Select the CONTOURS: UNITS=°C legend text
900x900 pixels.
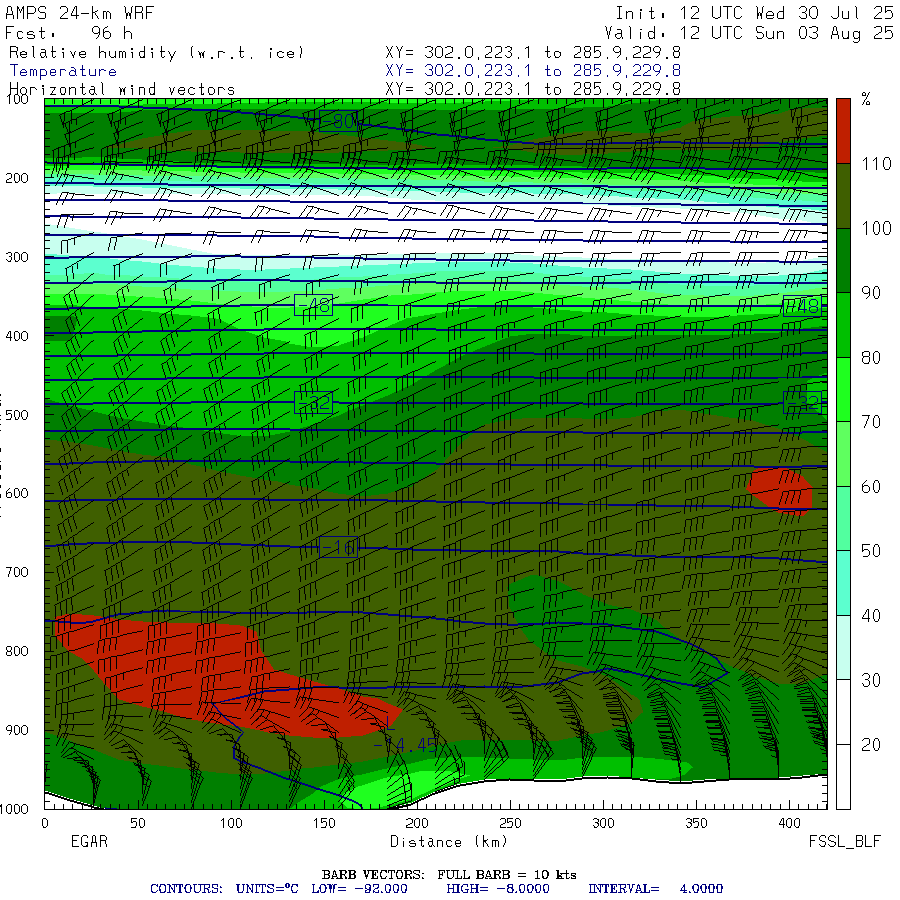(x=224, y=889)
